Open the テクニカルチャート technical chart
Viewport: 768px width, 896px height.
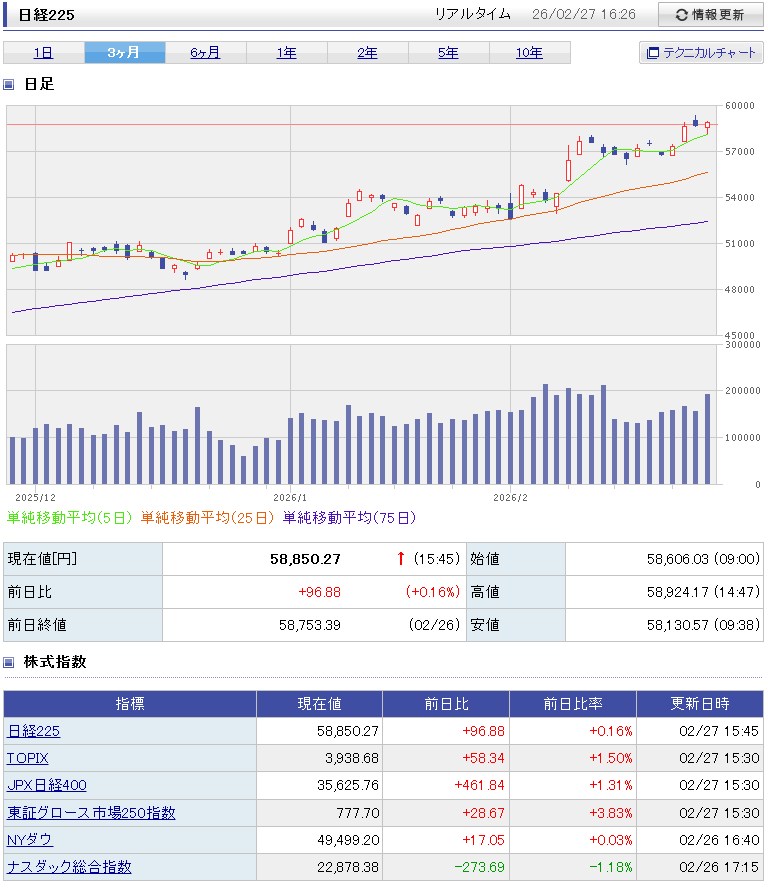pos(701,53)
